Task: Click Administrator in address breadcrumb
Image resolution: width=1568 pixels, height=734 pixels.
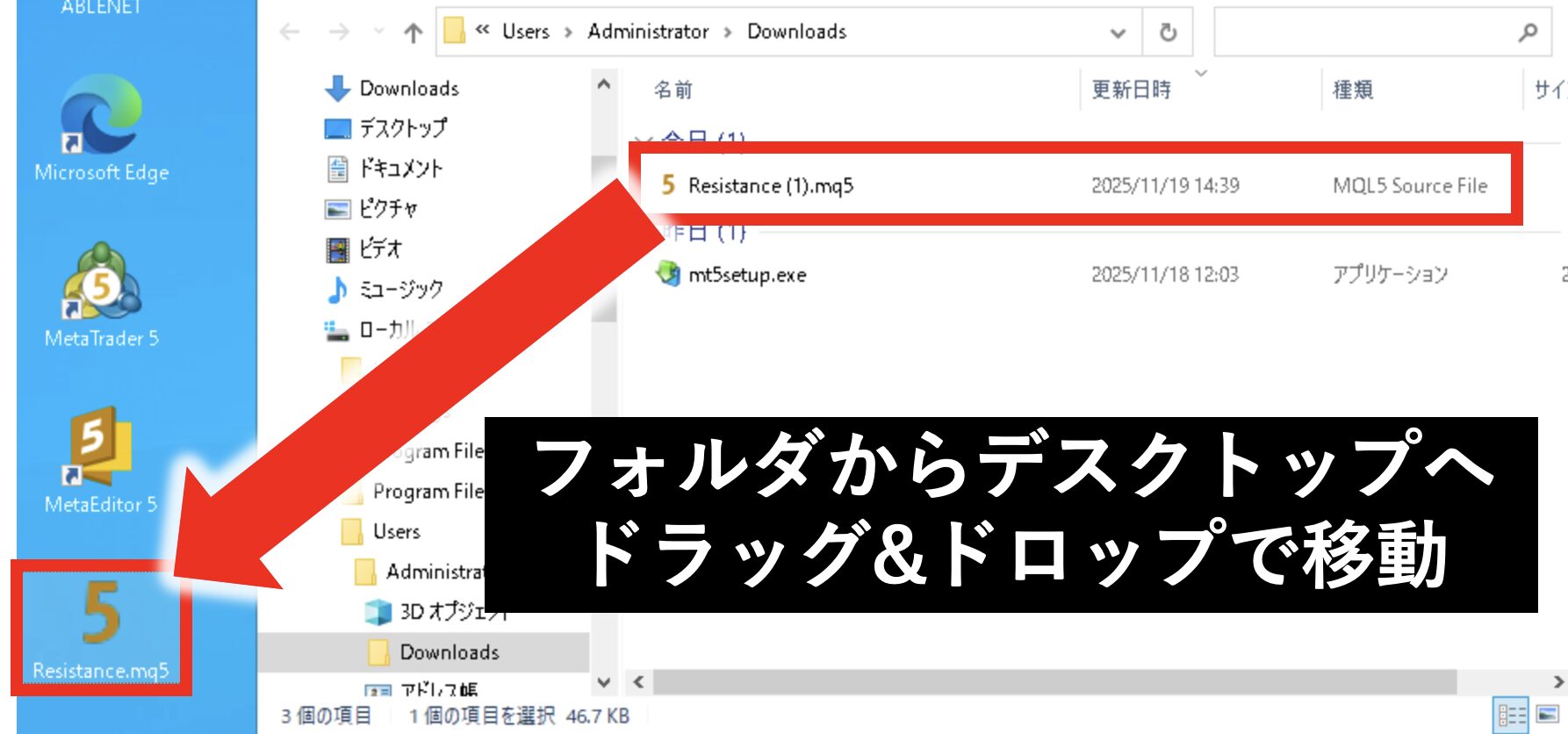Action: [648, 32]
